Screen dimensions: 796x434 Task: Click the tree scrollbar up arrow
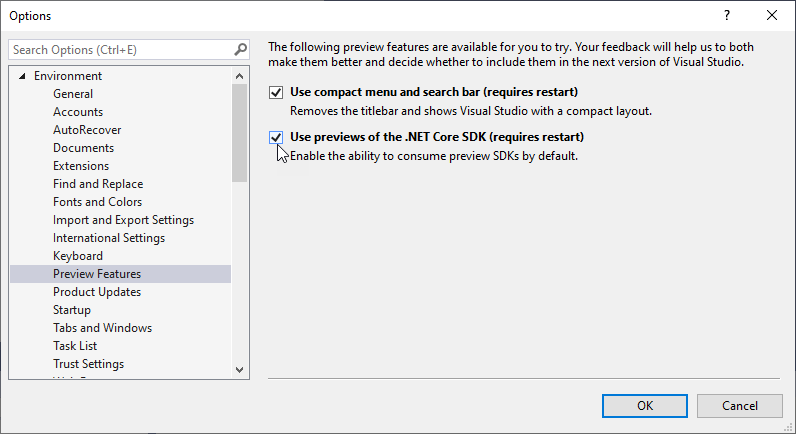click(x=240, y=76)
